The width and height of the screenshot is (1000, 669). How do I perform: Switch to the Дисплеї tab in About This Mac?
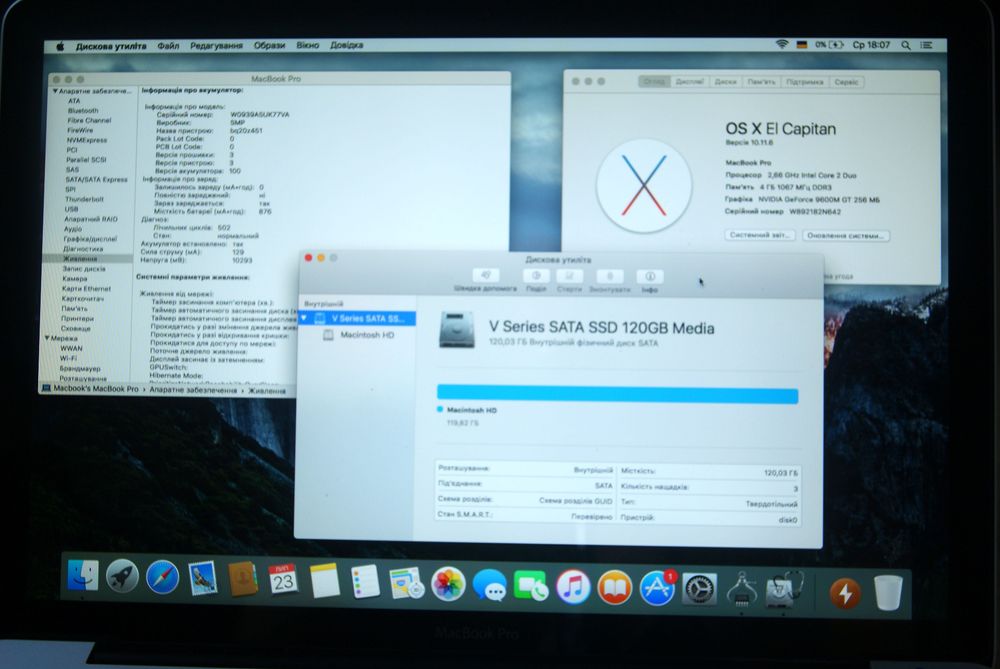[x=689, y=82]
